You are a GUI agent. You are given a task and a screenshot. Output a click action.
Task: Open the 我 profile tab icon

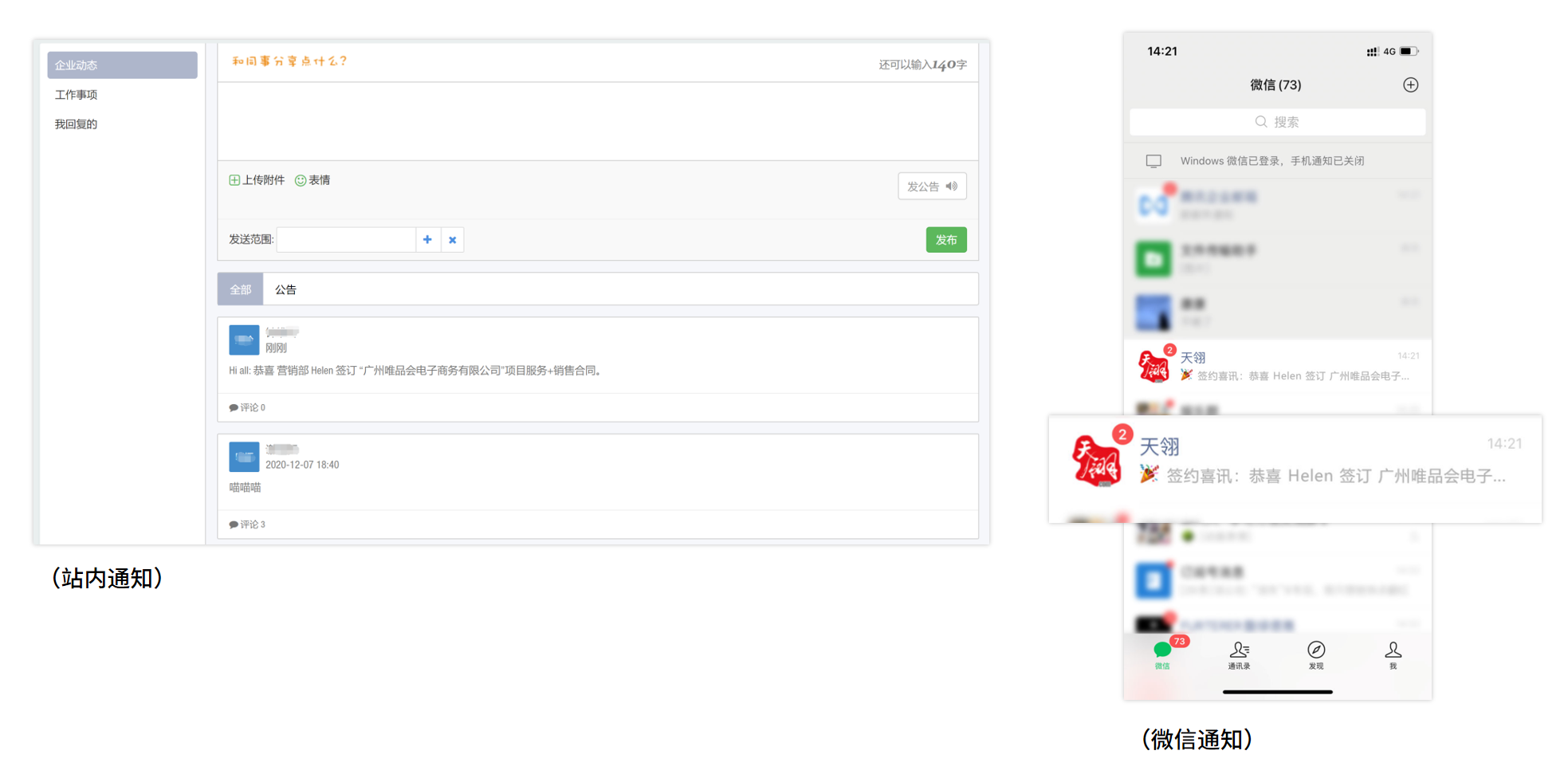(1393, 650)
